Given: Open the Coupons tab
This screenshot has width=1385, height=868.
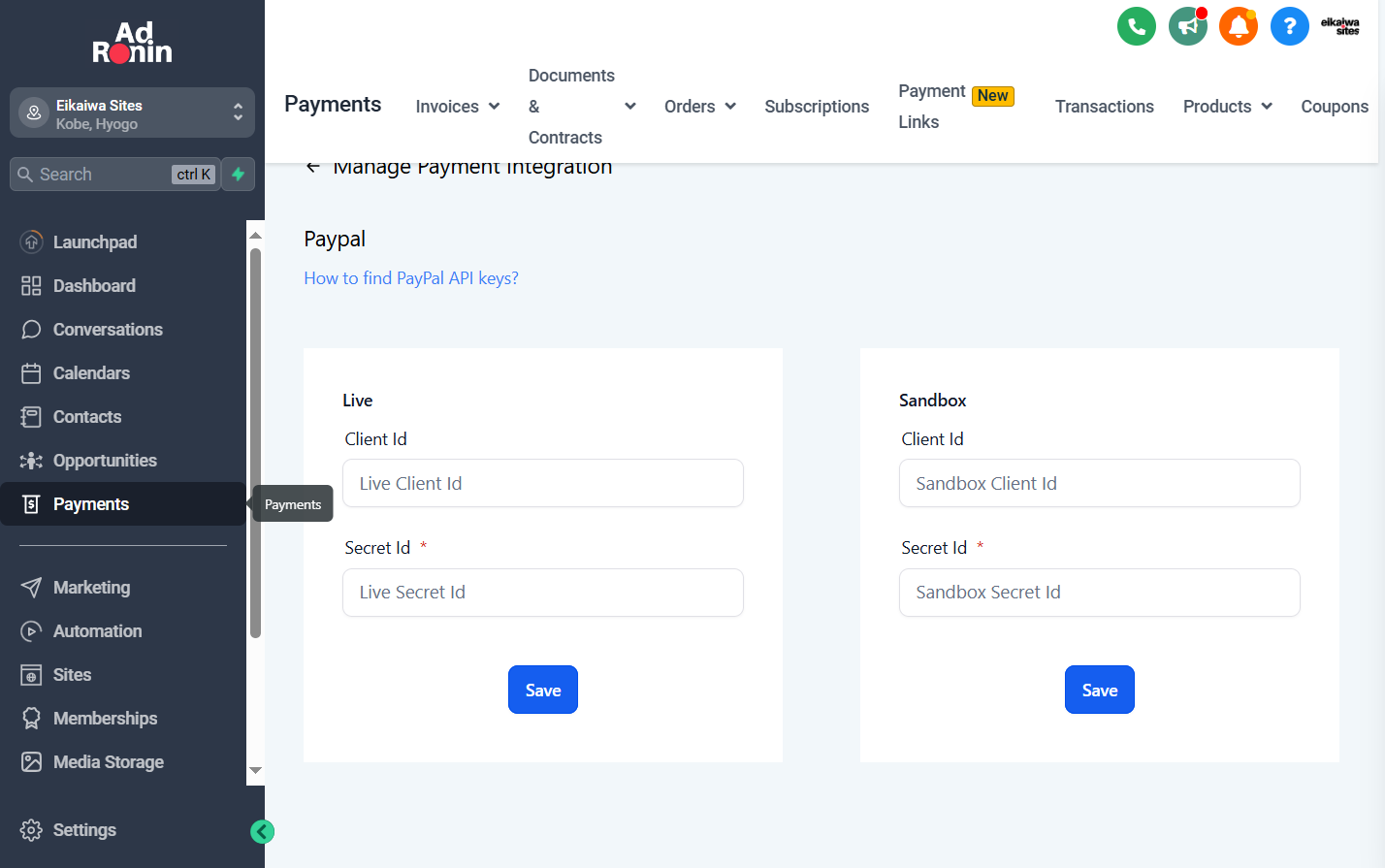Looking at the screenshot, I should point(1335,107).
